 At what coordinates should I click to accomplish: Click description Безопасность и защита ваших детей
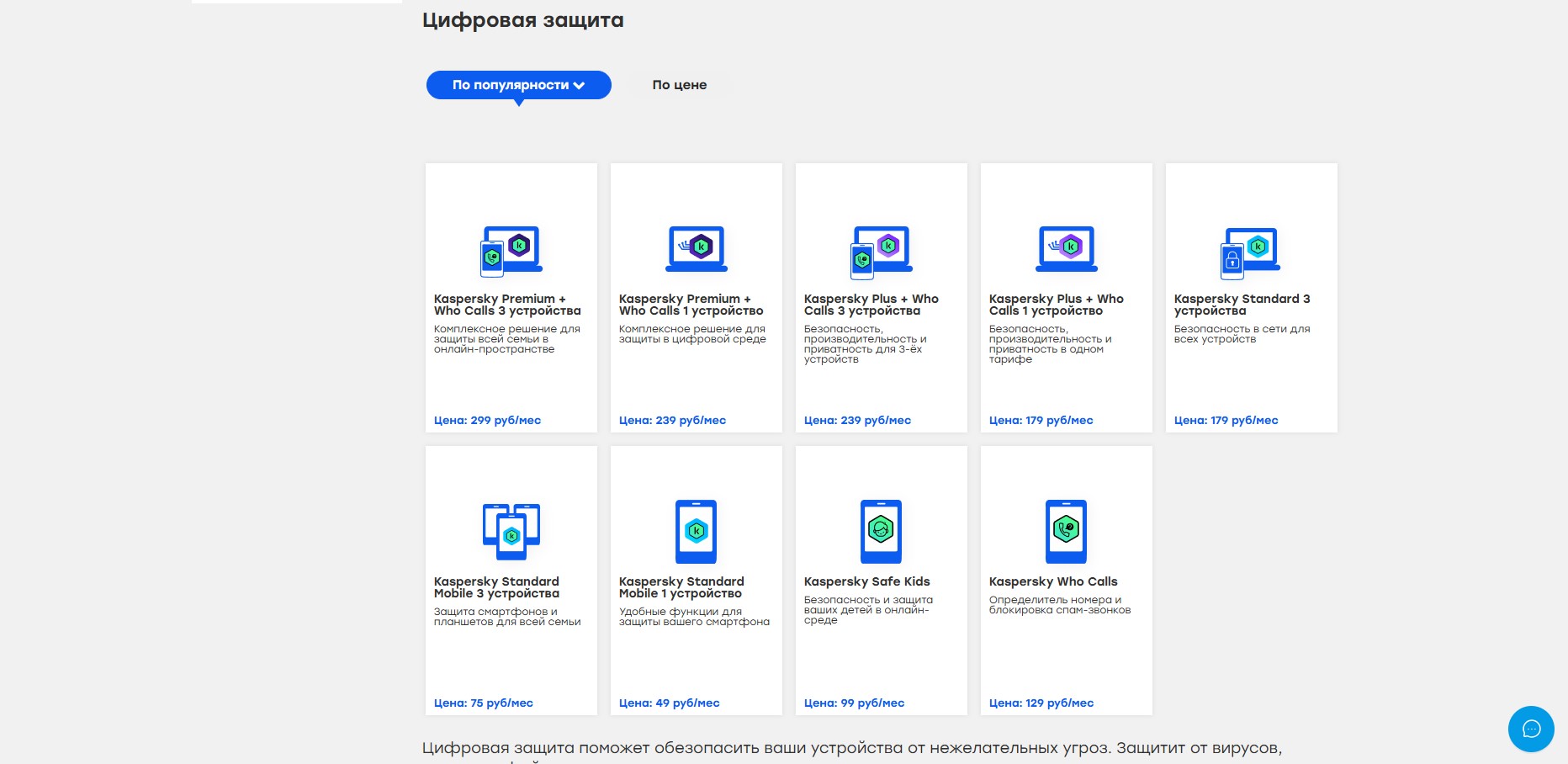pos(868,610)
